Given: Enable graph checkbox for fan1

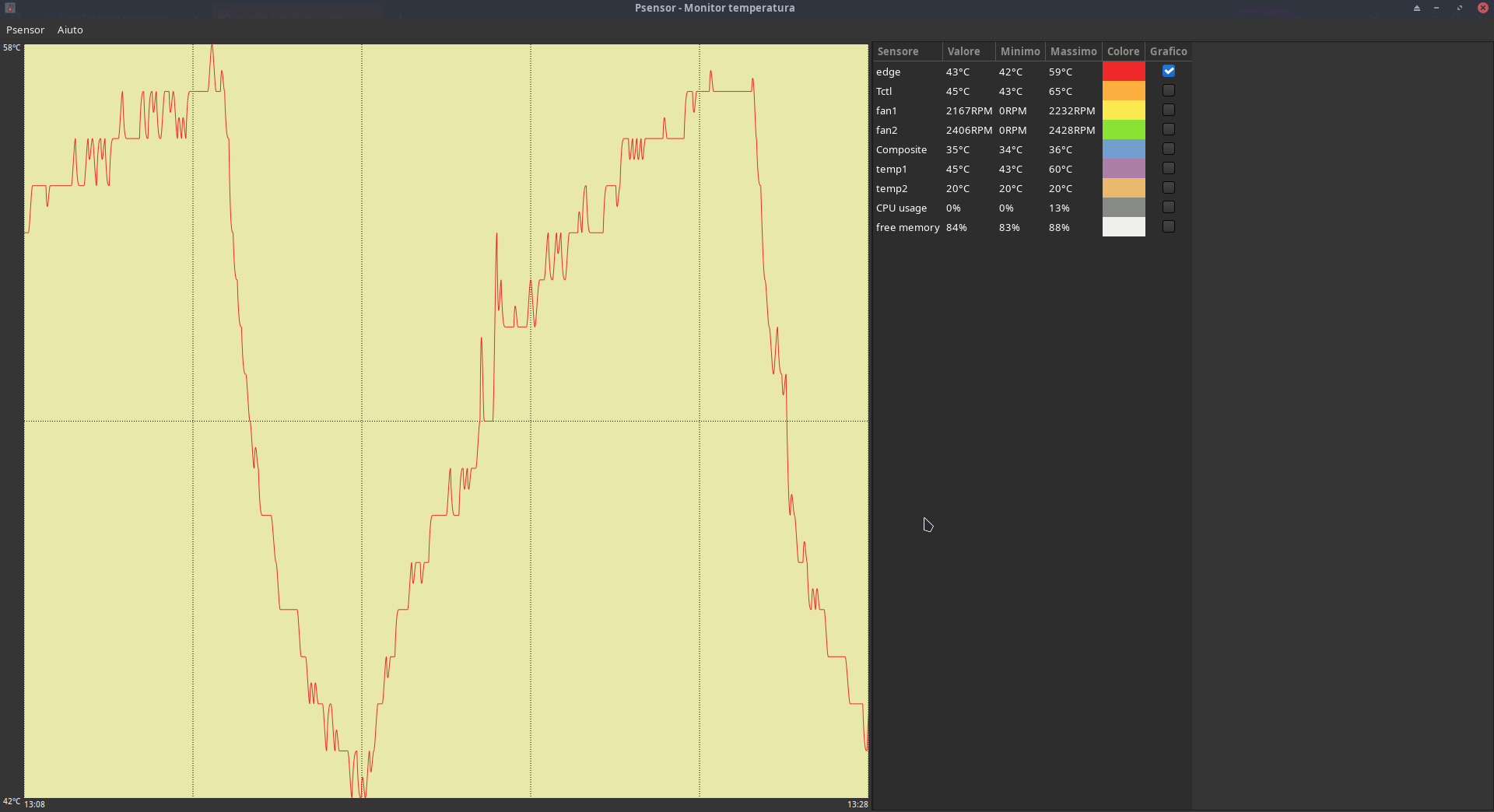Looking at the screenshot, I should tap(1168, 110).
